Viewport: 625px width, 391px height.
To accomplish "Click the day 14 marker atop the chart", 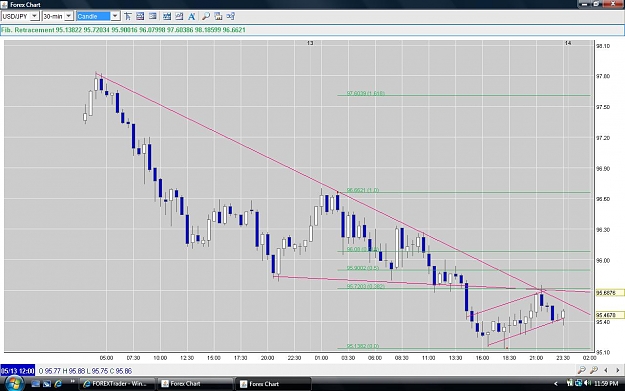I will point(568,43).
